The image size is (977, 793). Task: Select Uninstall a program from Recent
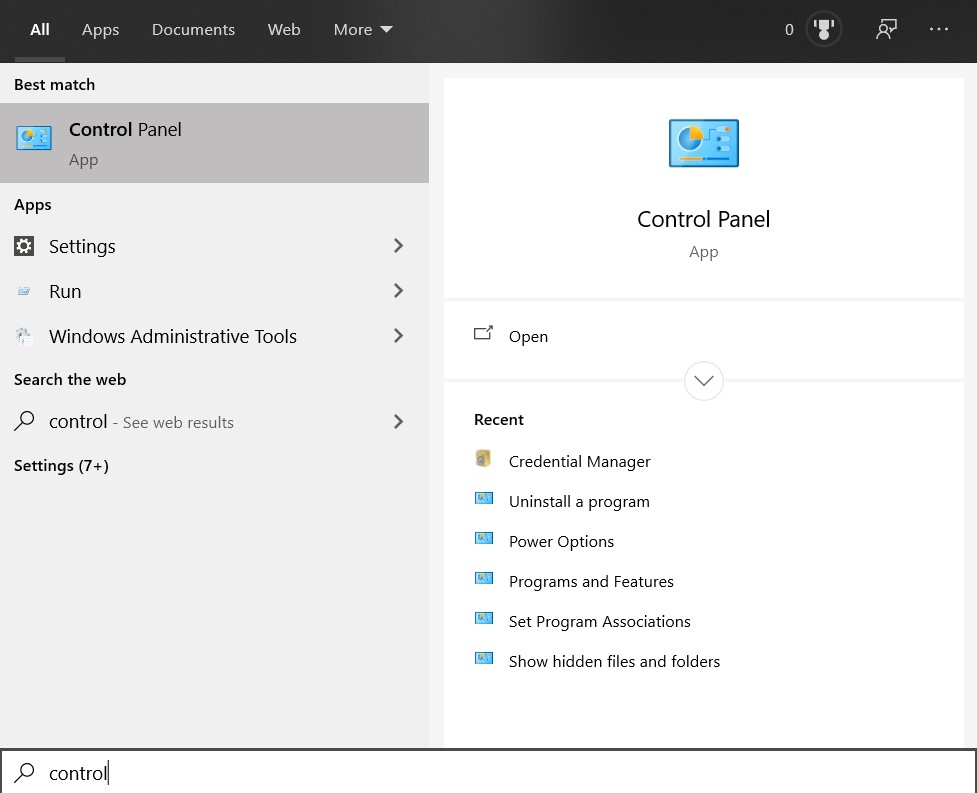579,501
